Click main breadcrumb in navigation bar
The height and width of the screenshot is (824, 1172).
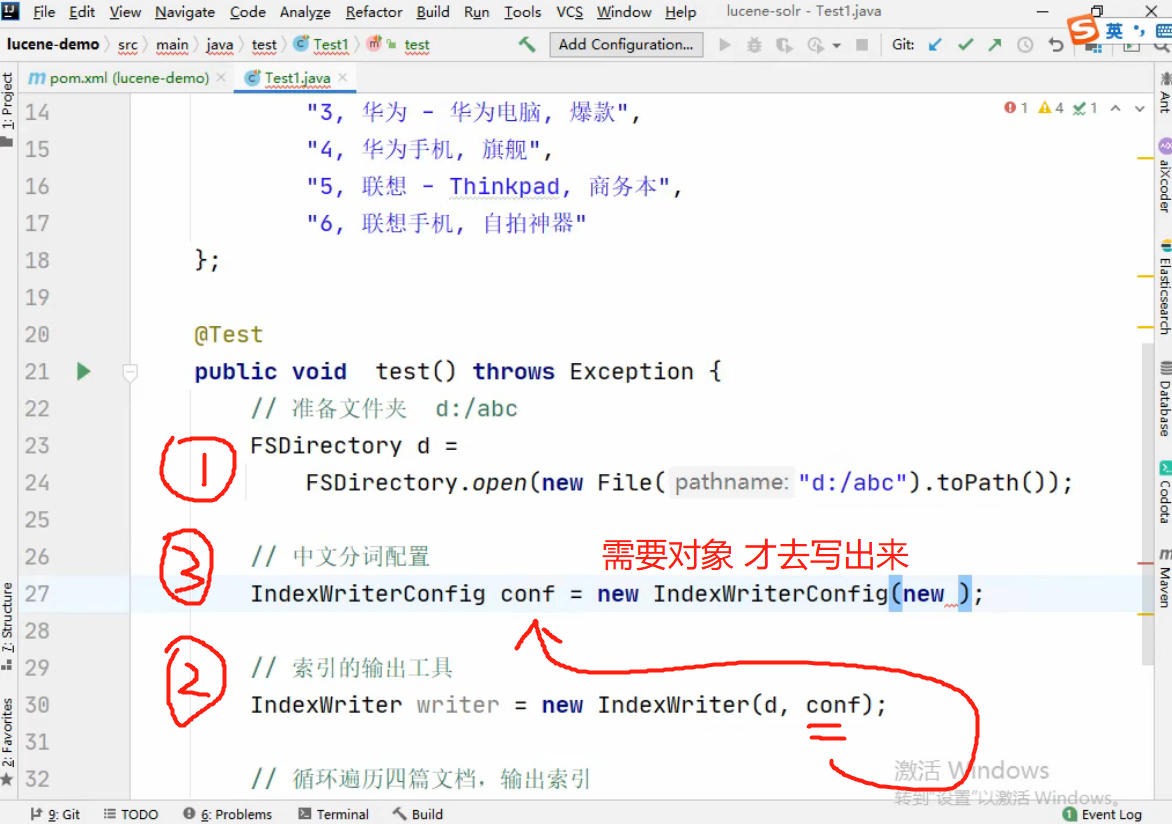click(172, 45)
